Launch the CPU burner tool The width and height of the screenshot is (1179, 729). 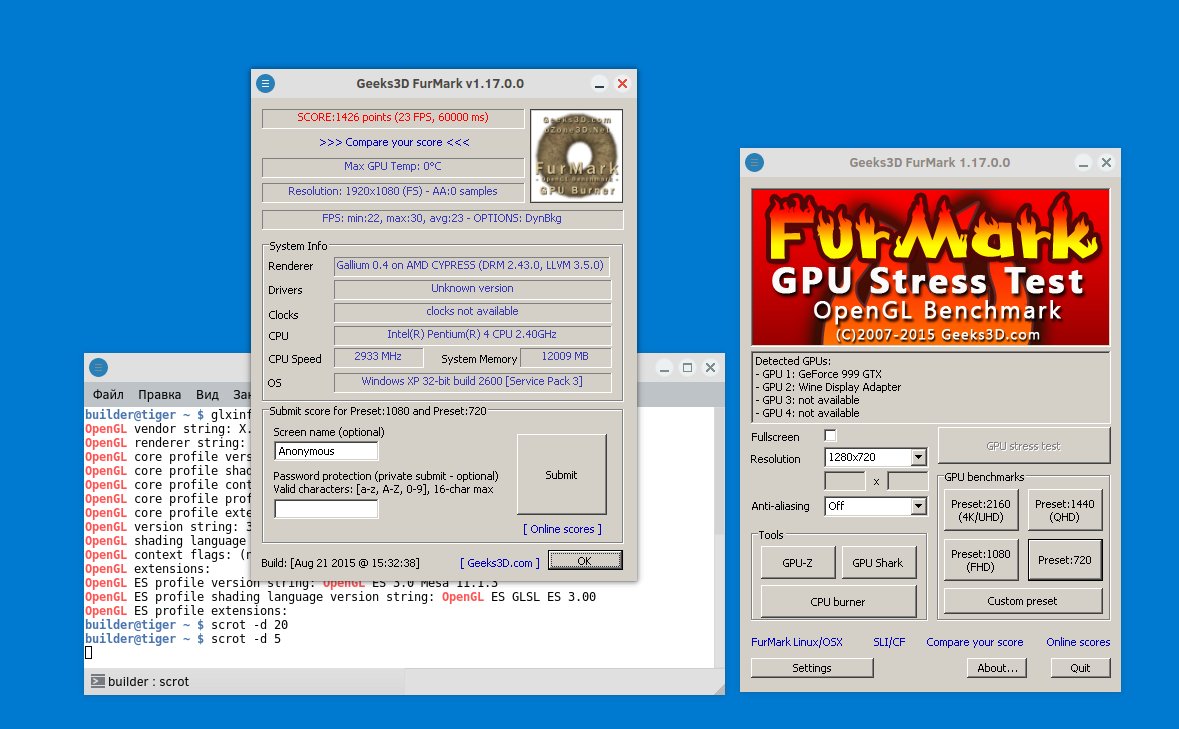click(x=838, y=602)
